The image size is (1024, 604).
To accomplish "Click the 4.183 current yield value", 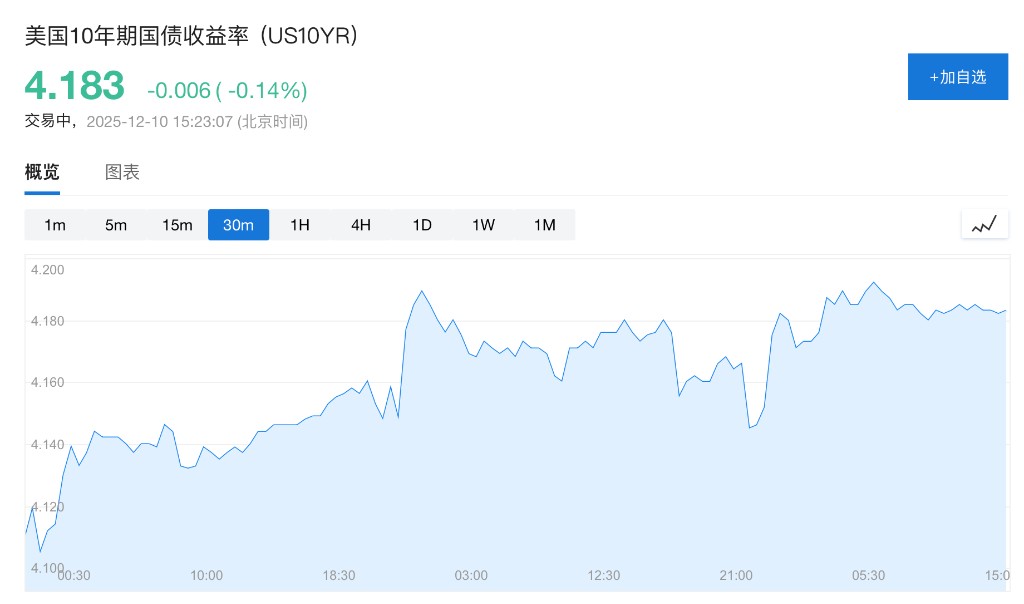I will [x=75, y=86].
